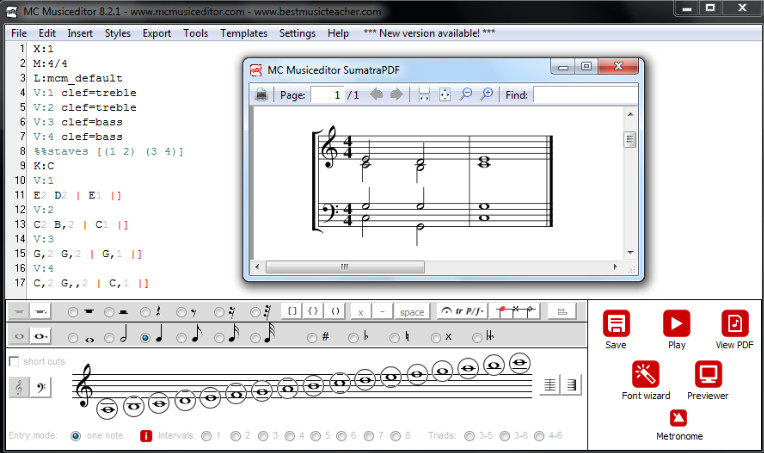Screen dimensions: 764x453
Task: Click the vertical scrollbar thumb in SumatraPDF
Action: [630, 139]
